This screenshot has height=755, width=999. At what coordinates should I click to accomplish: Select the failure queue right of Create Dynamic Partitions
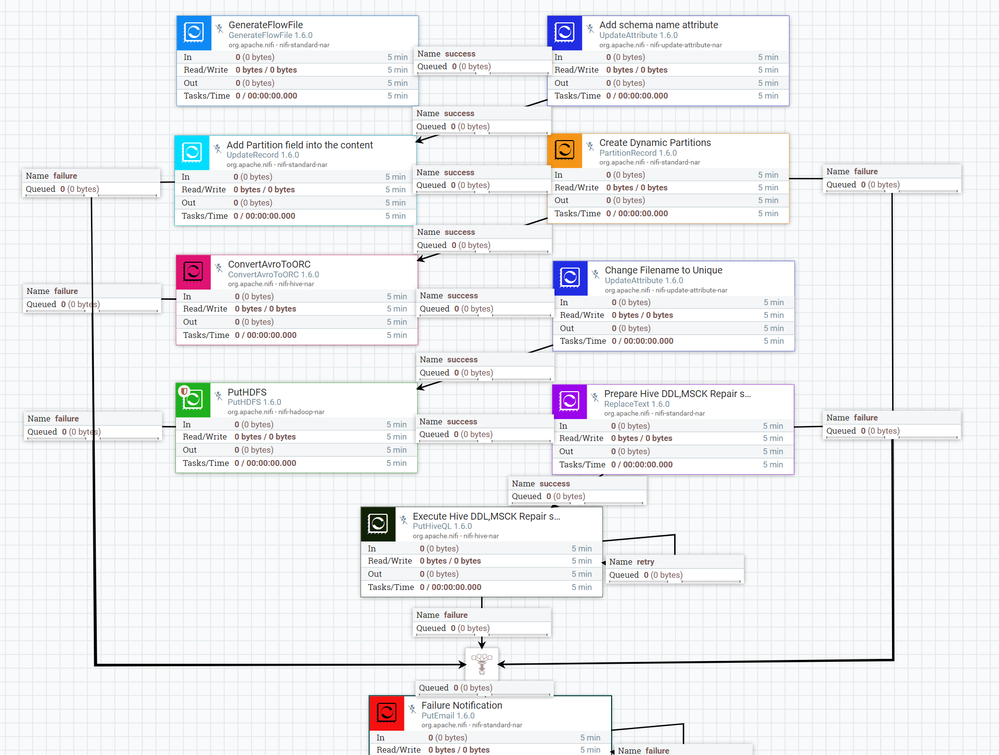890,178
